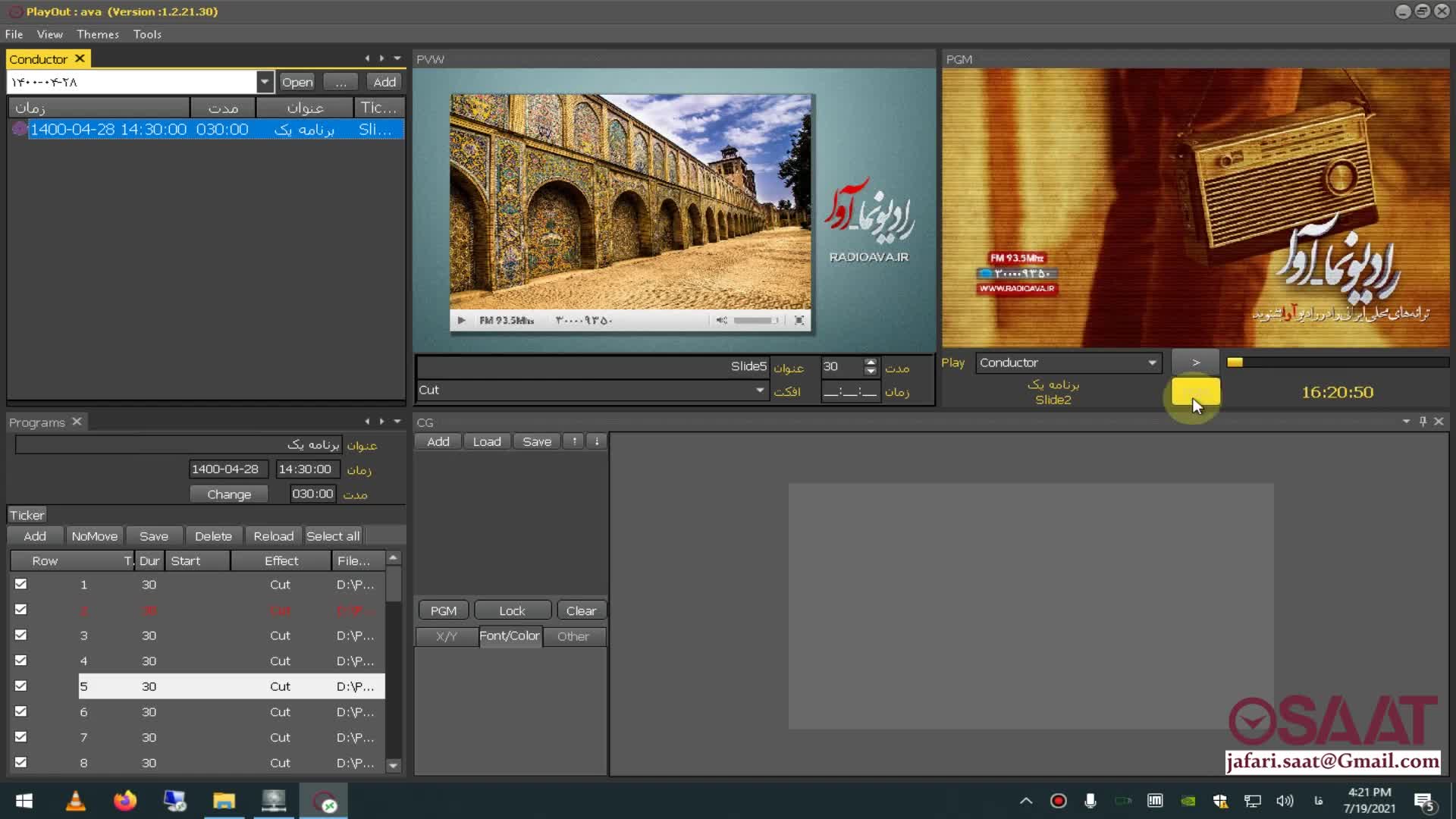Open the Cut effect dropdown

[759, 390]
